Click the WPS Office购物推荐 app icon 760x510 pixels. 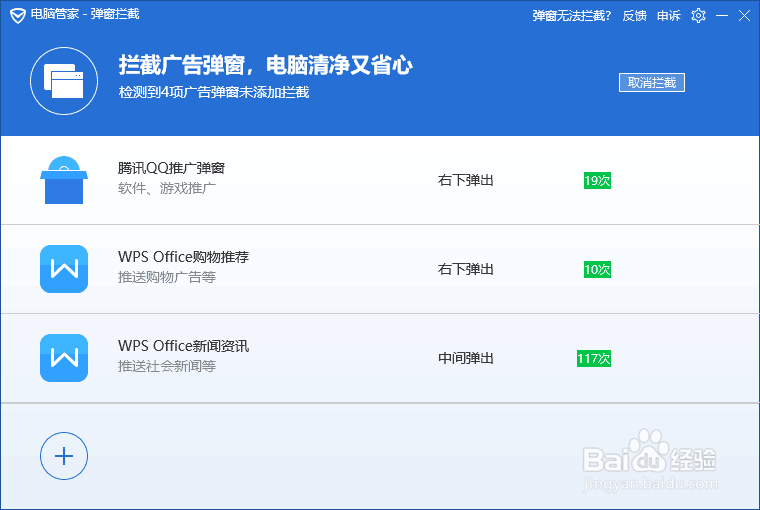click(x=64, y=269)
